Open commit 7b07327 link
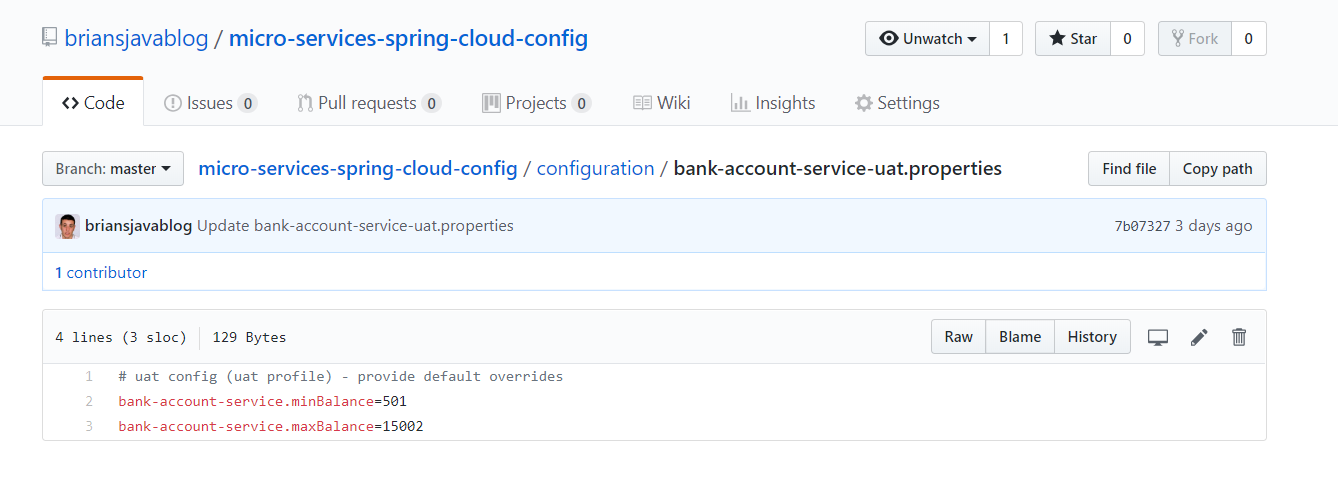Screen dimensions: 1338x486 tap(1142, 226)
